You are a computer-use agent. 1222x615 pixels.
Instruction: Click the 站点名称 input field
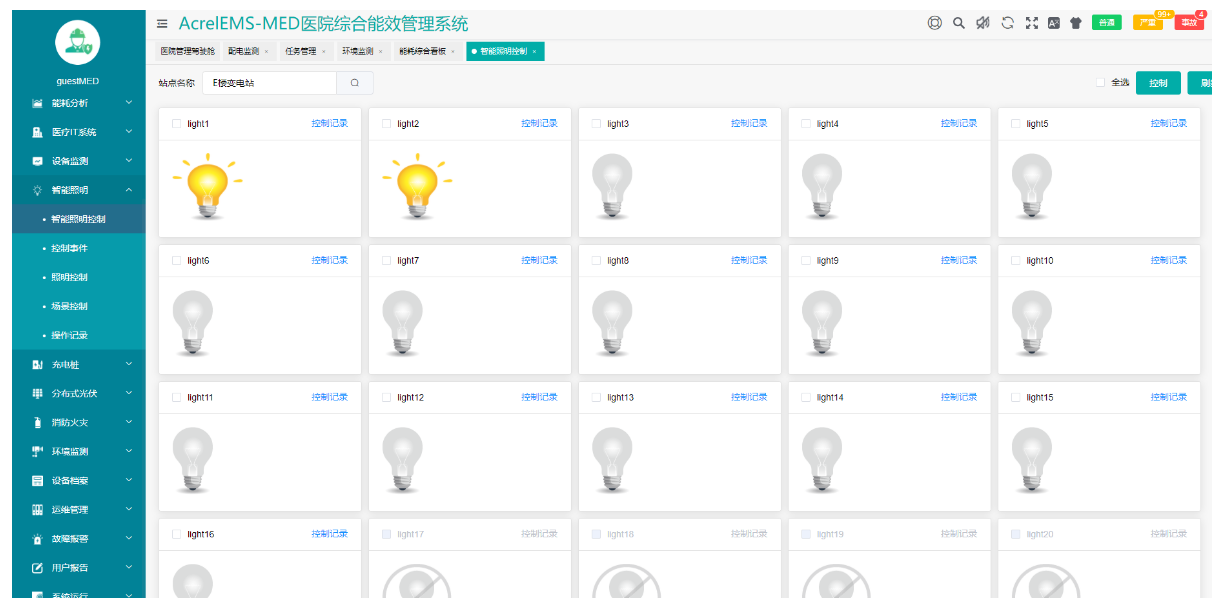coord(270,83)
